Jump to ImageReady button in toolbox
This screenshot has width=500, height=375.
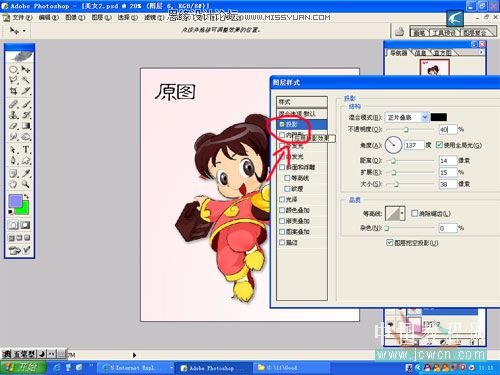(x=19, y=250)
